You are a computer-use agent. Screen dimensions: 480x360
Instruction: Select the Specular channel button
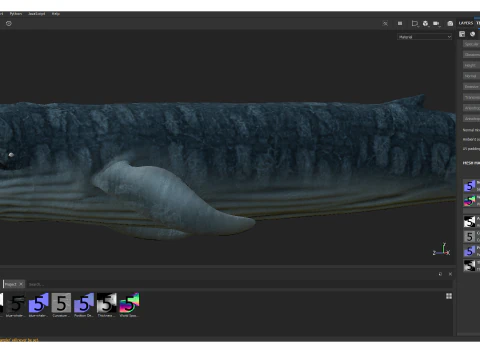point(471,44)
